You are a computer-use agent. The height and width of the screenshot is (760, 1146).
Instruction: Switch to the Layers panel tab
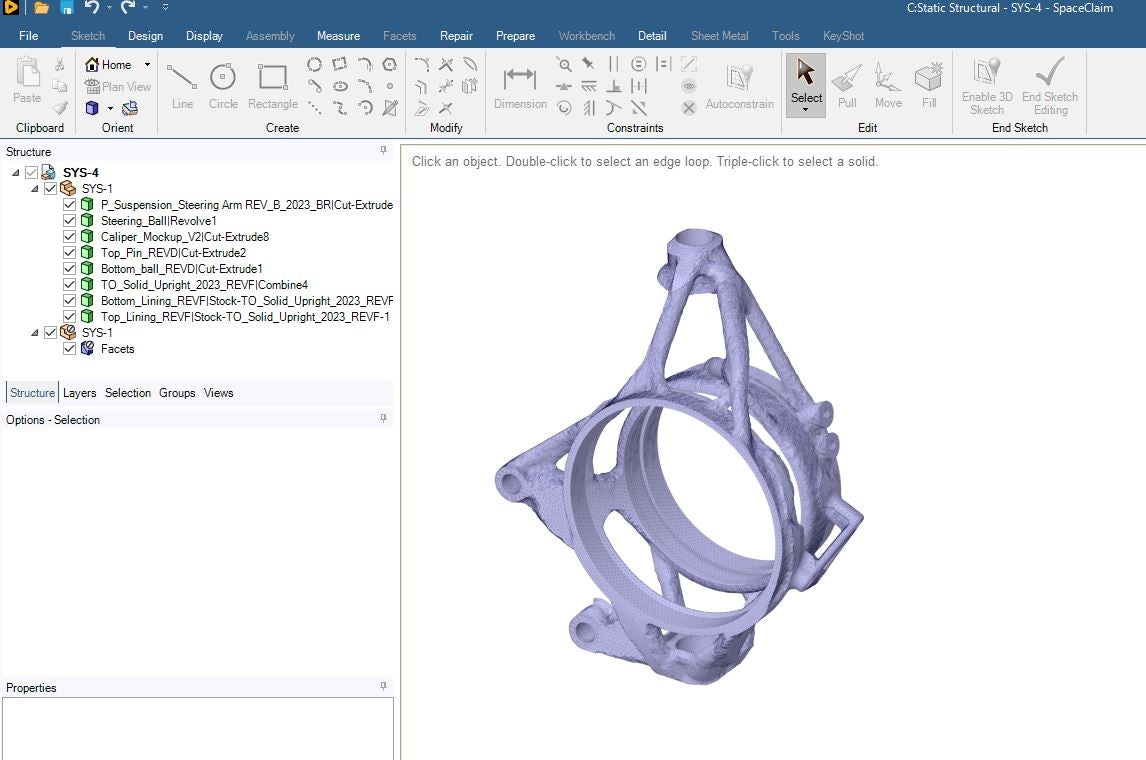(80, 393)
